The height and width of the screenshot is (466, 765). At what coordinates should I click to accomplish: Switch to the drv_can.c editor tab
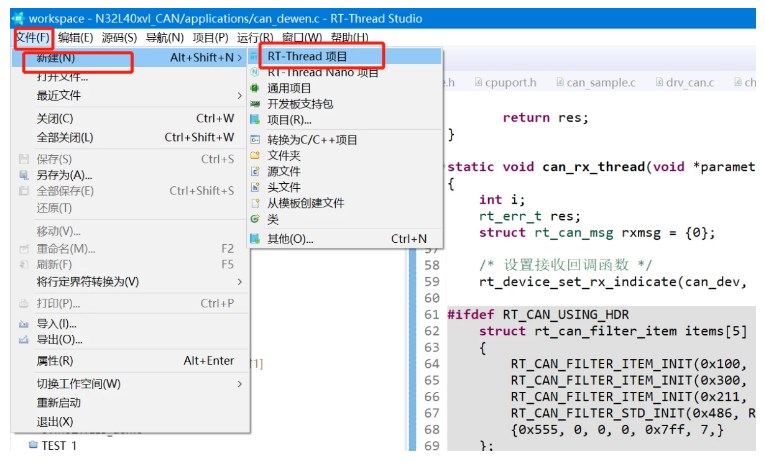click(685, 82)
